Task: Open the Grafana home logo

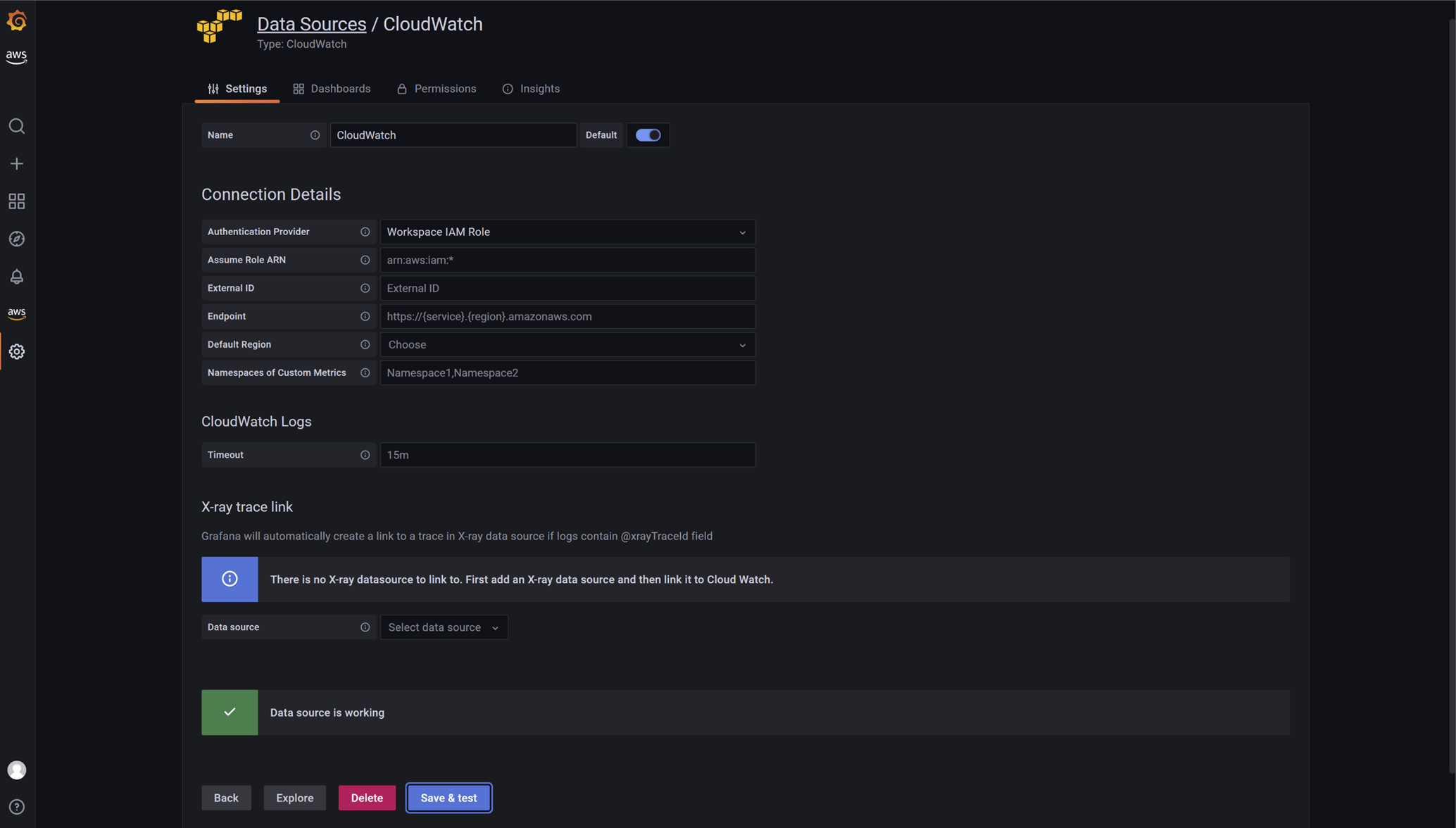Action: click(17, 21)
